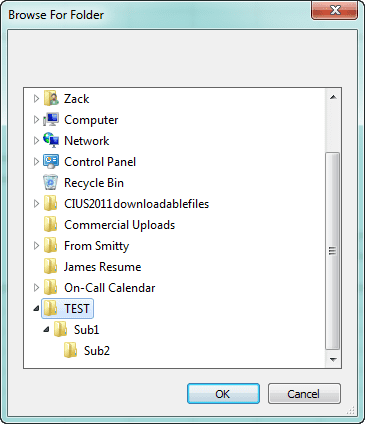This screenshot has height=424, width=365.
Task: Select the Network globe icon
Action: pos(51,140)
